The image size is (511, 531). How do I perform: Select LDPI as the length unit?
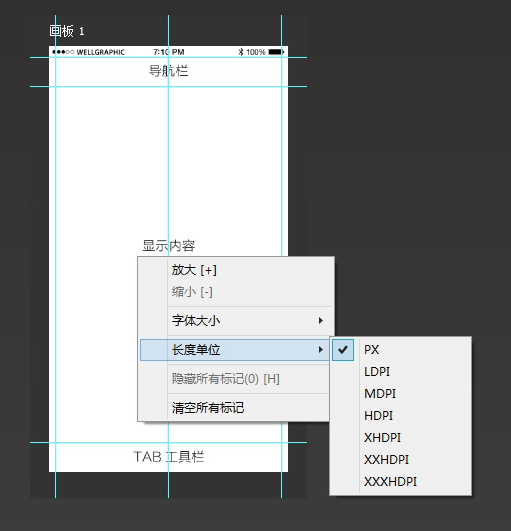(x=401, y=371)
